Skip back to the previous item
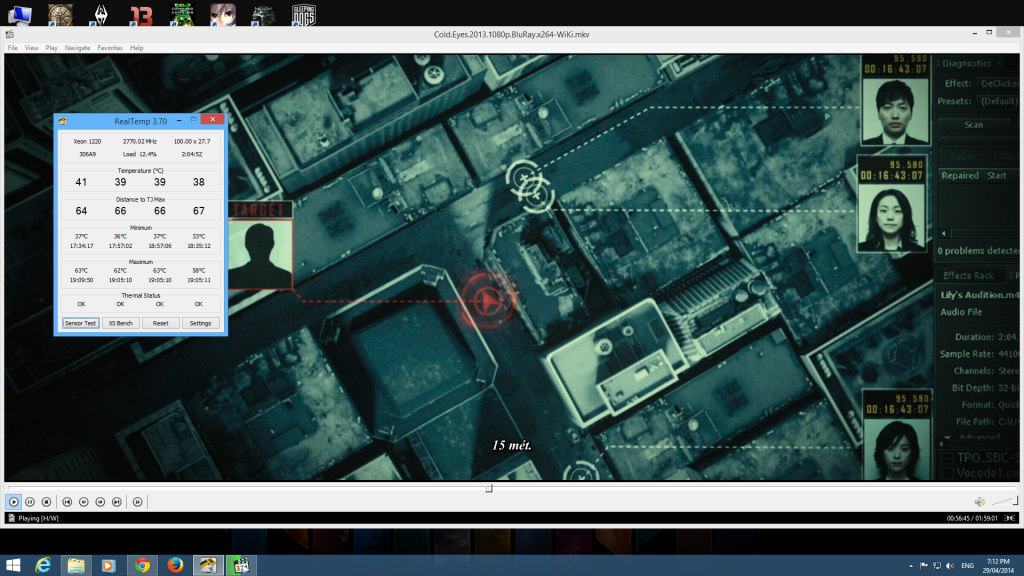Screen dimensions: 1024x576 click(x=67, y=502)
